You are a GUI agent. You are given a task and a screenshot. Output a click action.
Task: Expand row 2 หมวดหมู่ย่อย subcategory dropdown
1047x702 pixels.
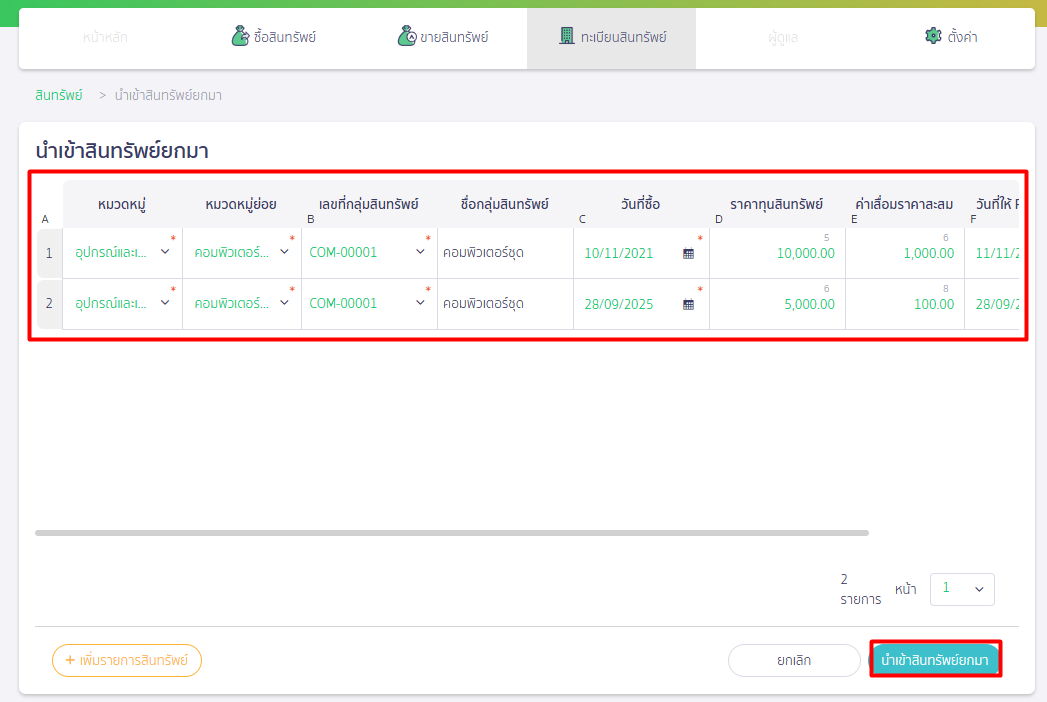284,303
